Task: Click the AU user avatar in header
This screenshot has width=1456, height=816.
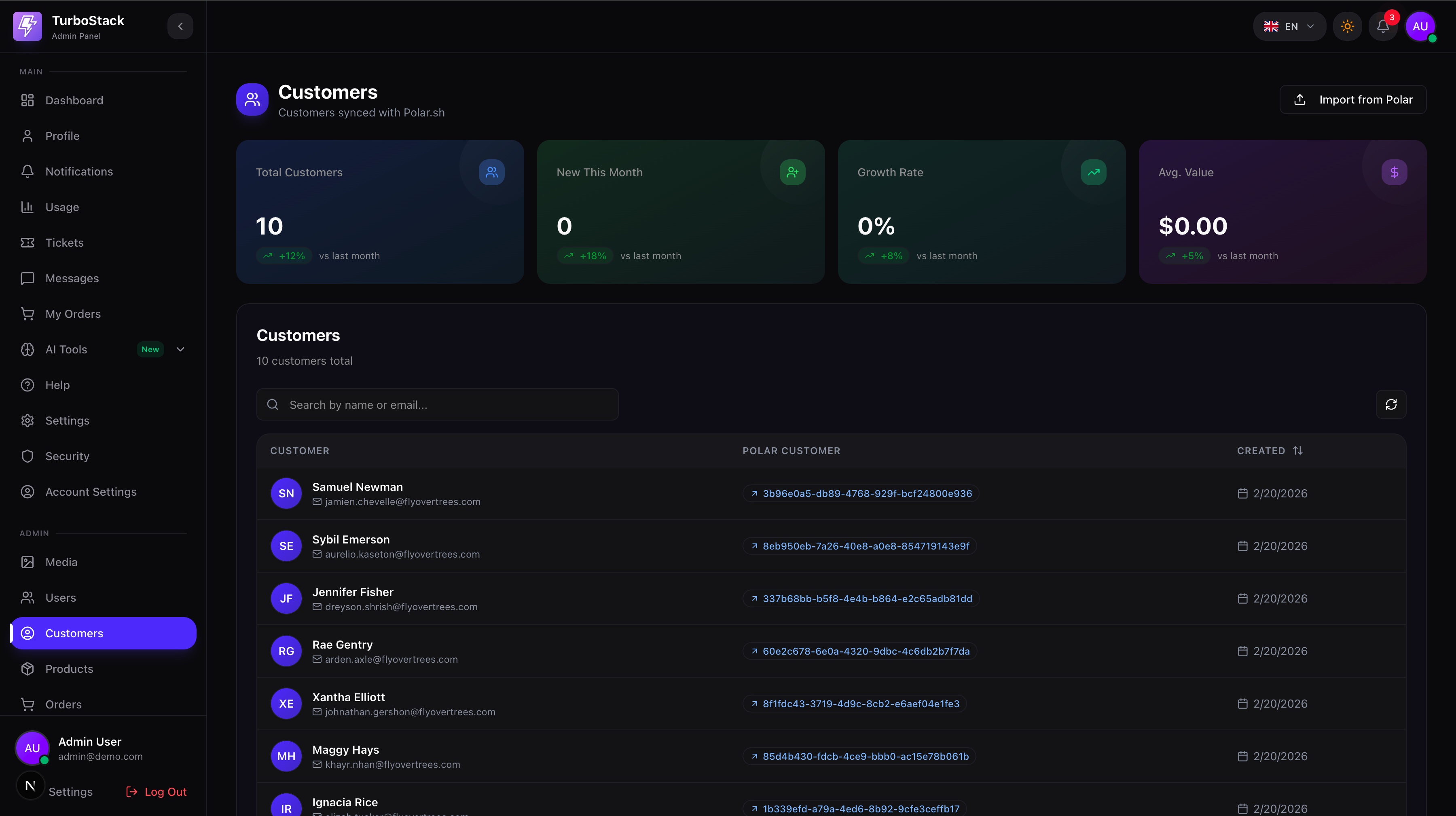Action: pos(1420,27)
